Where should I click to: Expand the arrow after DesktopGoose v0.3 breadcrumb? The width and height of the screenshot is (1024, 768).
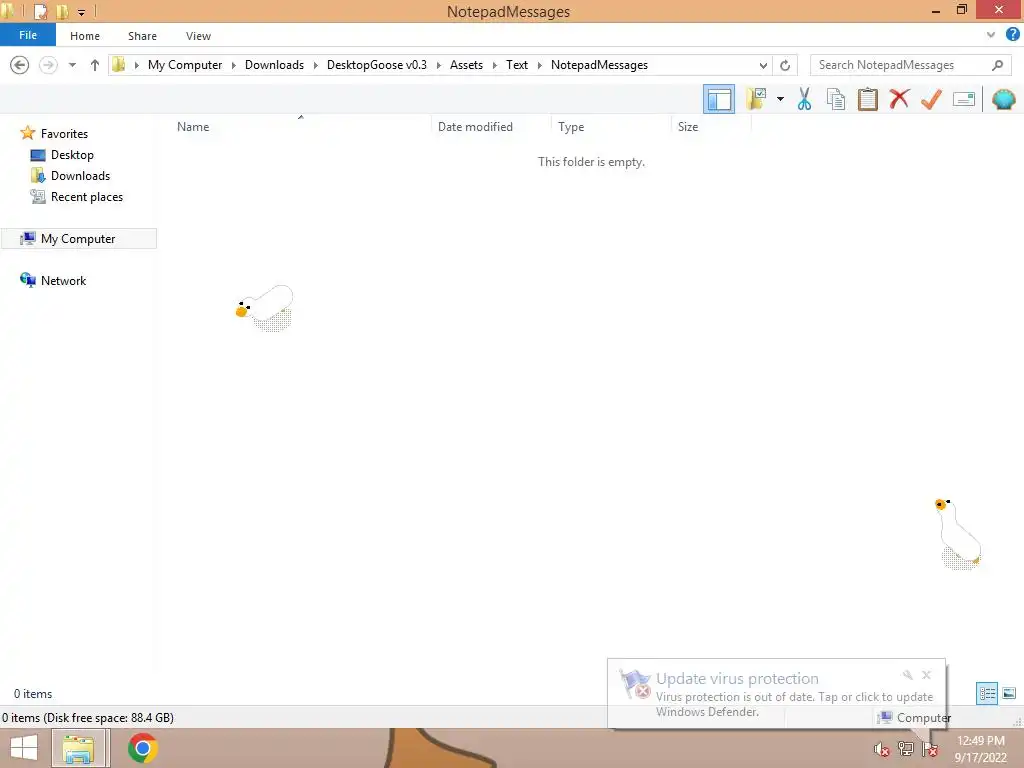coord(438,65)
